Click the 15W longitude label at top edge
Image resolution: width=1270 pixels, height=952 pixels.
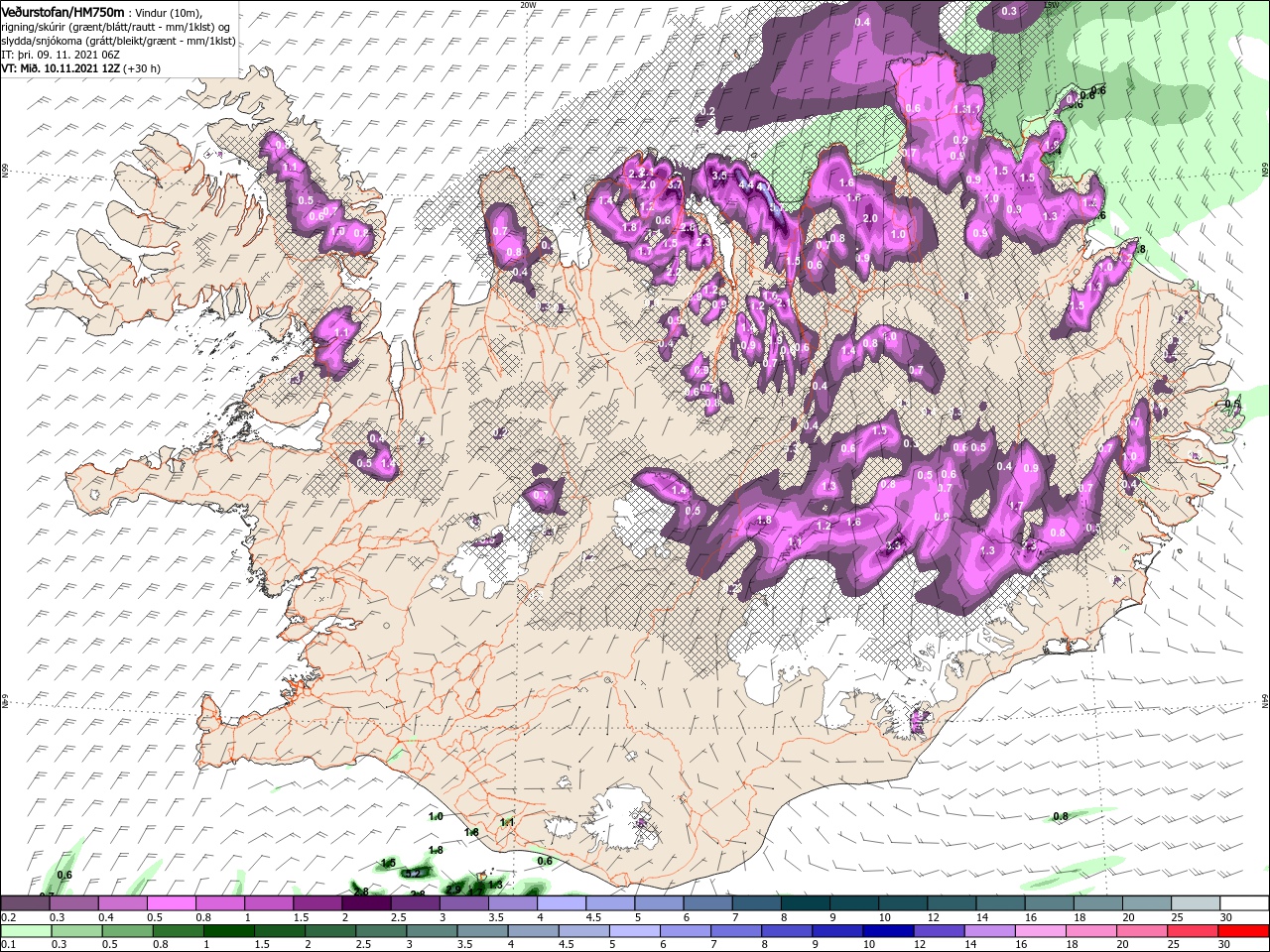click(x=1053, y=5)
